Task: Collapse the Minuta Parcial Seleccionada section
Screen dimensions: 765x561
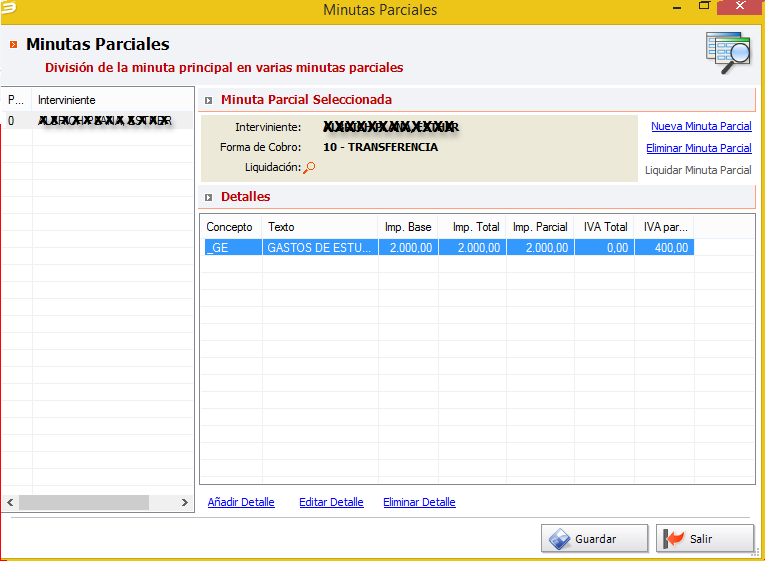Action: click(x=209, y=100)
